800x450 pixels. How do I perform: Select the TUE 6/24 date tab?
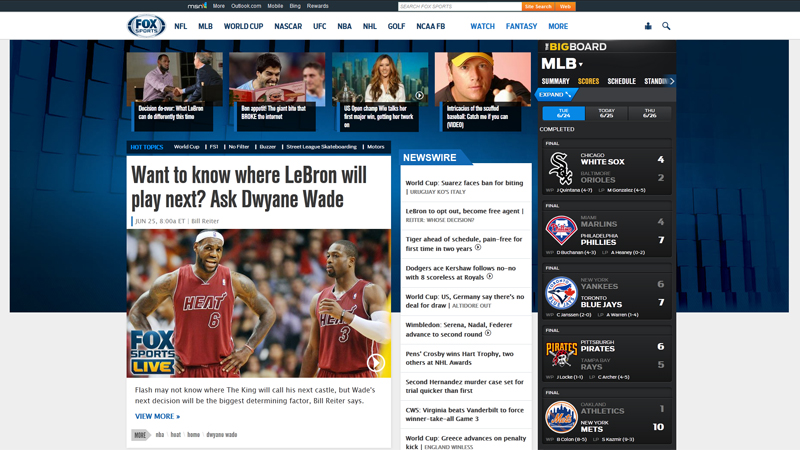pyautogui.click(x=563, y=113)
